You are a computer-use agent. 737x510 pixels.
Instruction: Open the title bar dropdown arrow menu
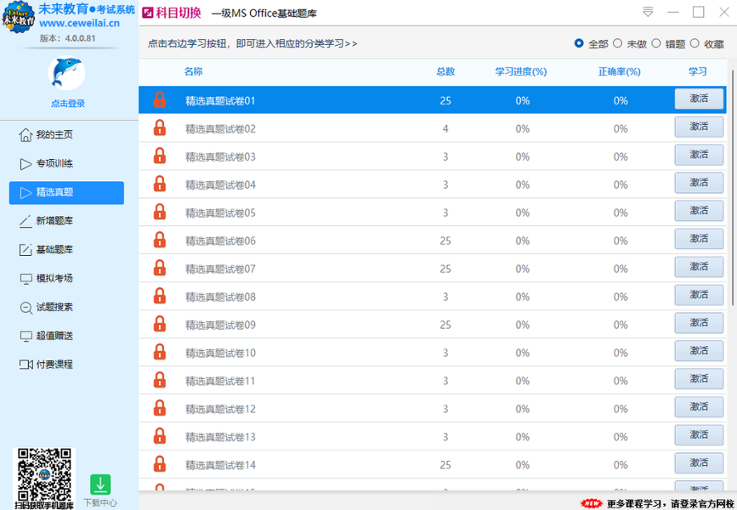[x=649, y=13]
